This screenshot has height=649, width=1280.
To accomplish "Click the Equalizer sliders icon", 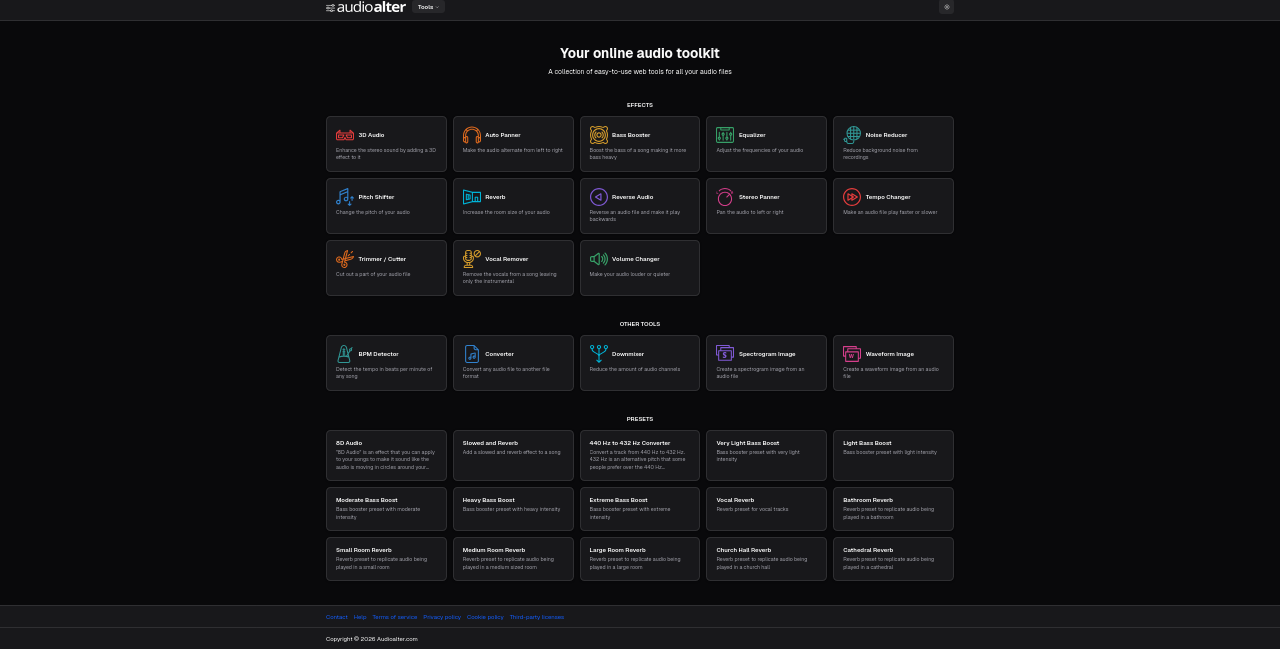I will (x=725, y=135).
